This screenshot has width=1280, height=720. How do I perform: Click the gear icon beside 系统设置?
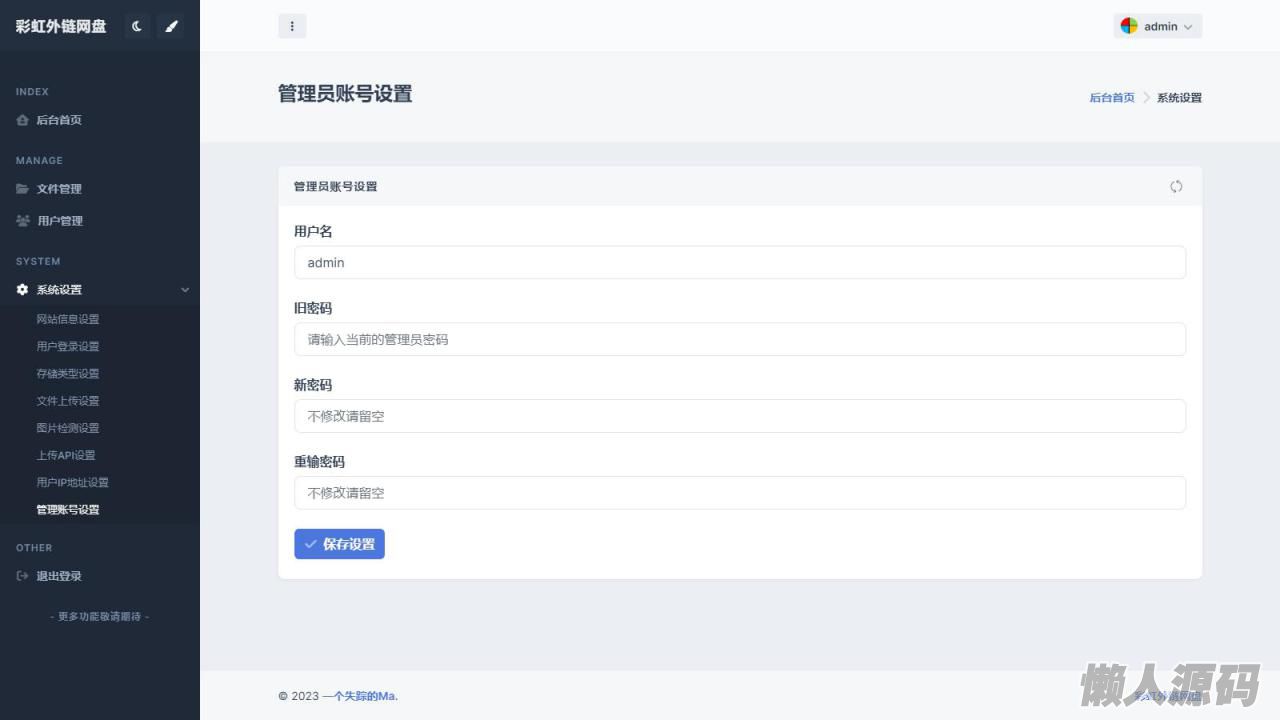coord(23,290)
